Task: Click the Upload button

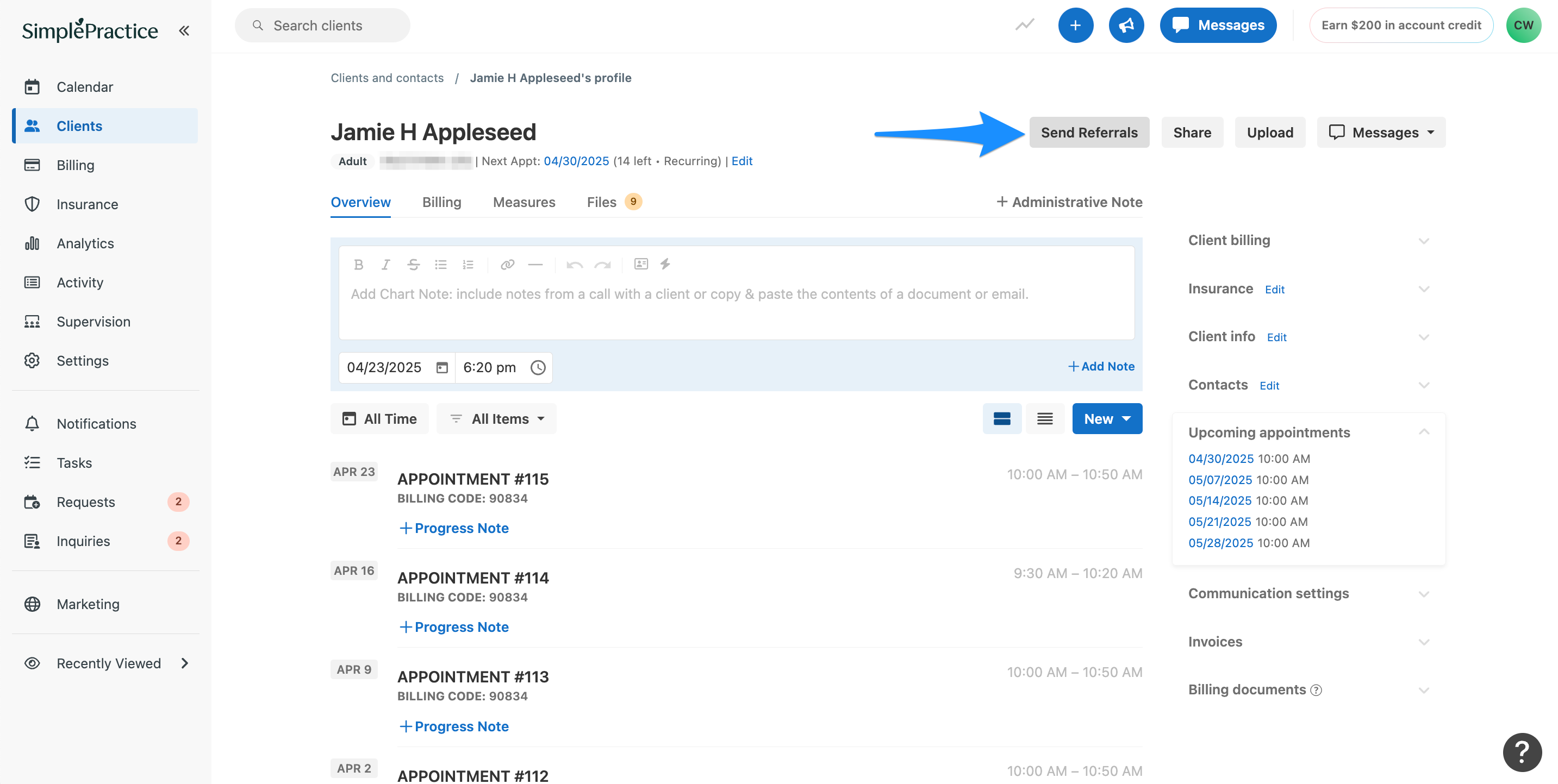Action: coord(1270,133)
